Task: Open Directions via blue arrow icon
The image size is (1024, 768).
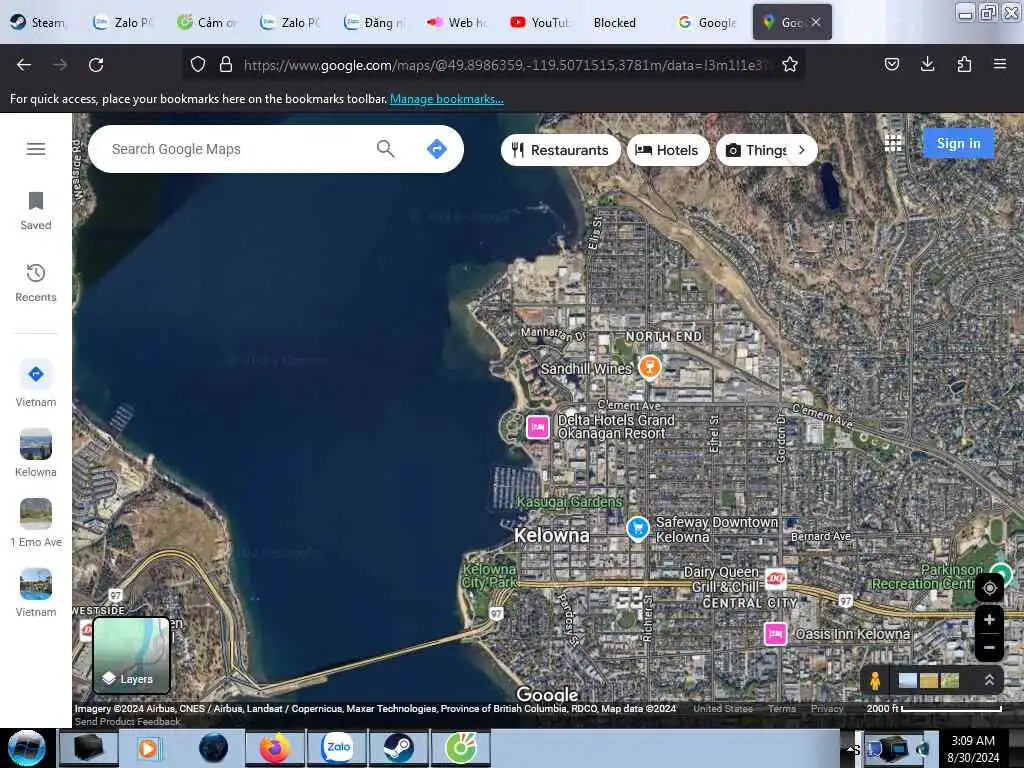Action: (436, 149)
